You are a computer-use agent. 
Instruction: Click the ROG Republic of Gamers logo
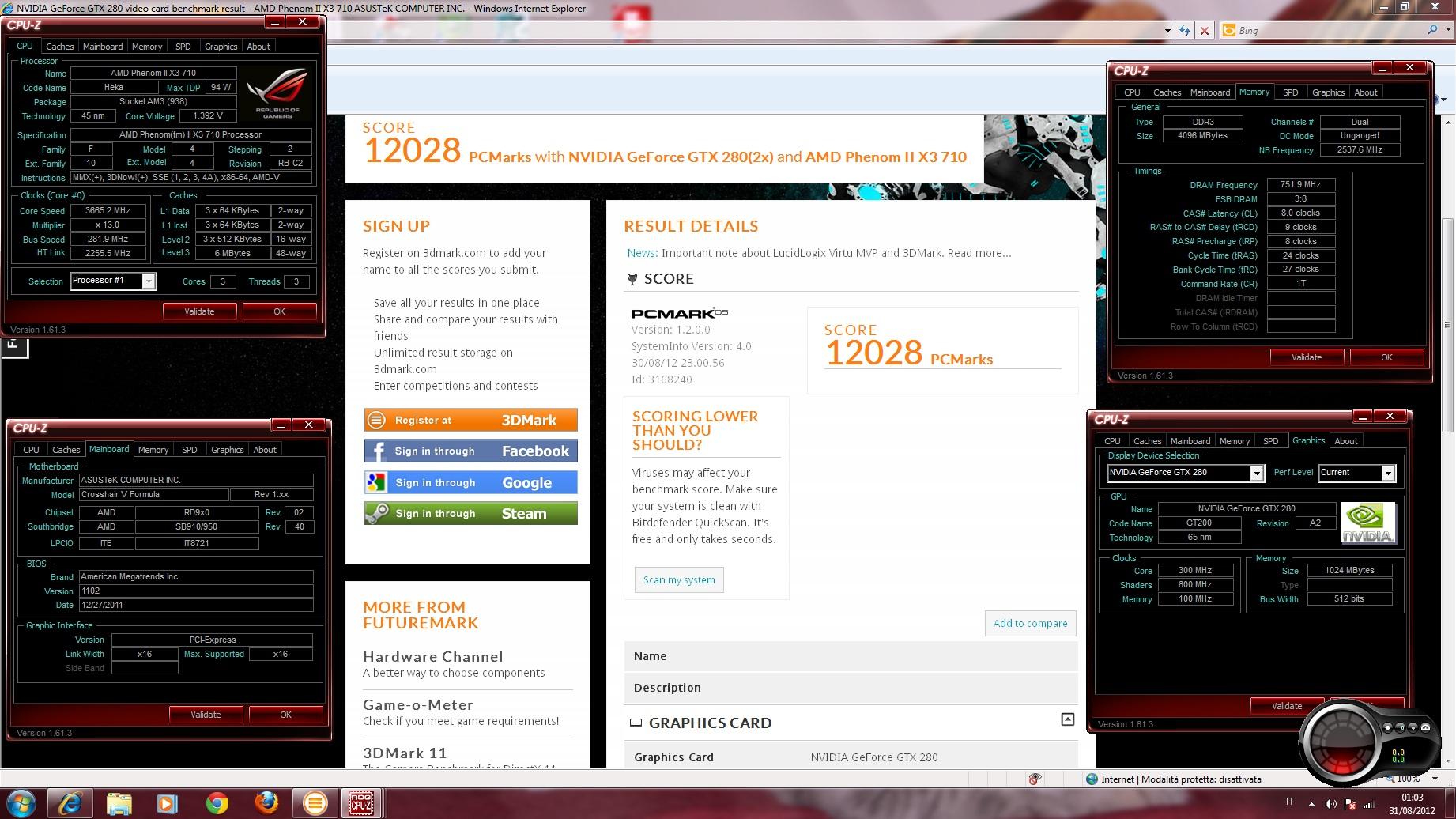(277, 93)
